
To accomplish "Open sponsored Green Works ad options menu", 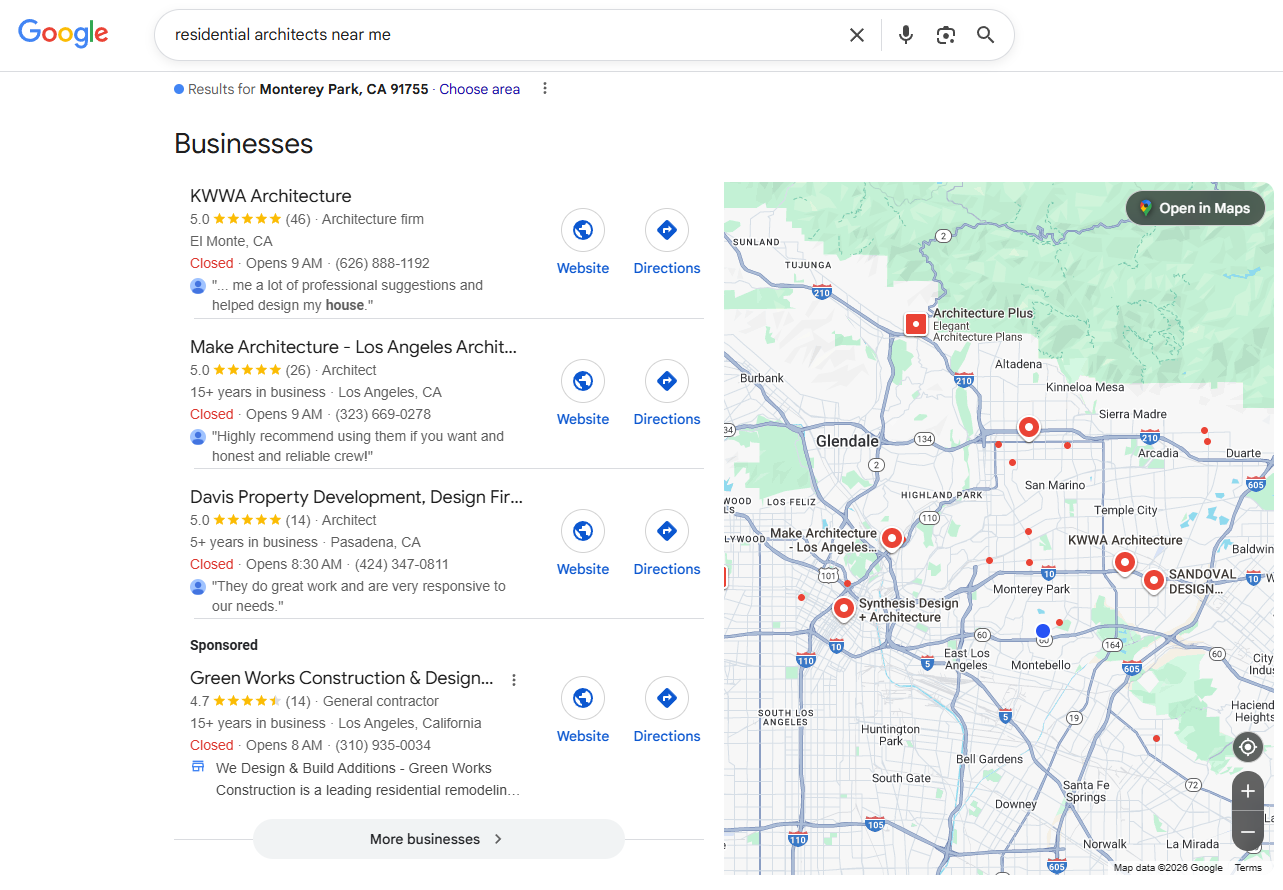I will [x=514, y=680].
